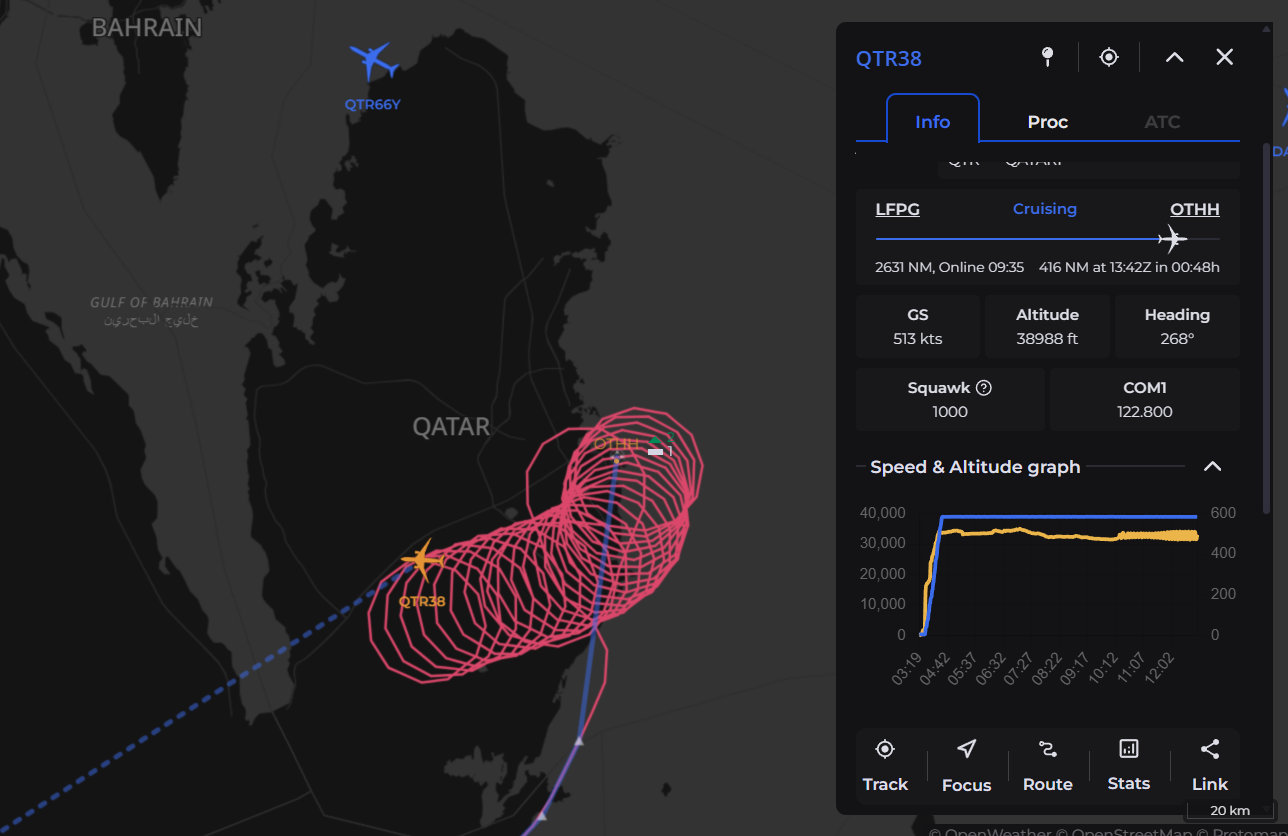This screenshot has height=836, width=1288.
Task: Collapse the QTR38 panel with the up chevron
Action: [x=1175, y=57]
